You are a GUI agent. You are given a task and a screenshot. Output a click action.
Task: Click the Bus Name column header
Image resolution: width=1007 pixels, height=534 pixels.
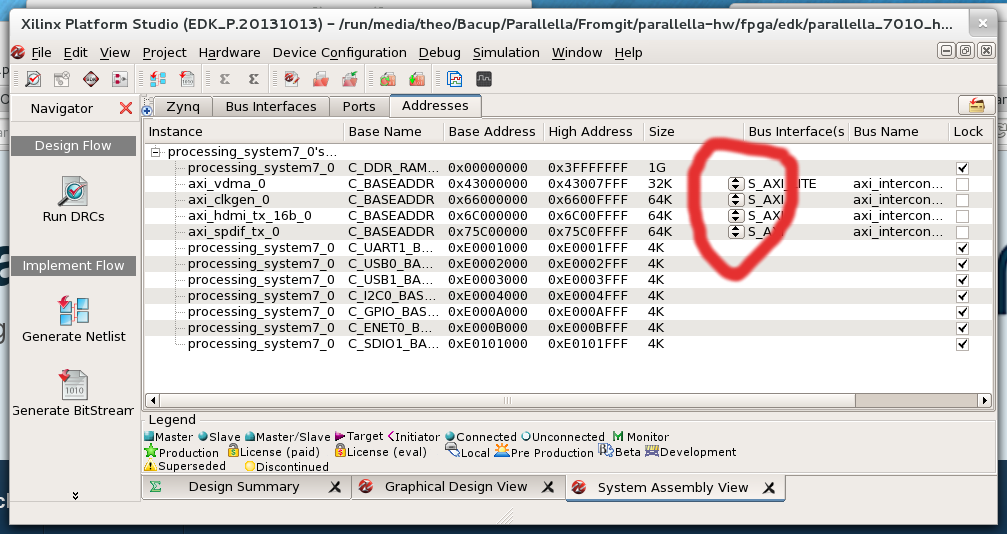[898, 132]
